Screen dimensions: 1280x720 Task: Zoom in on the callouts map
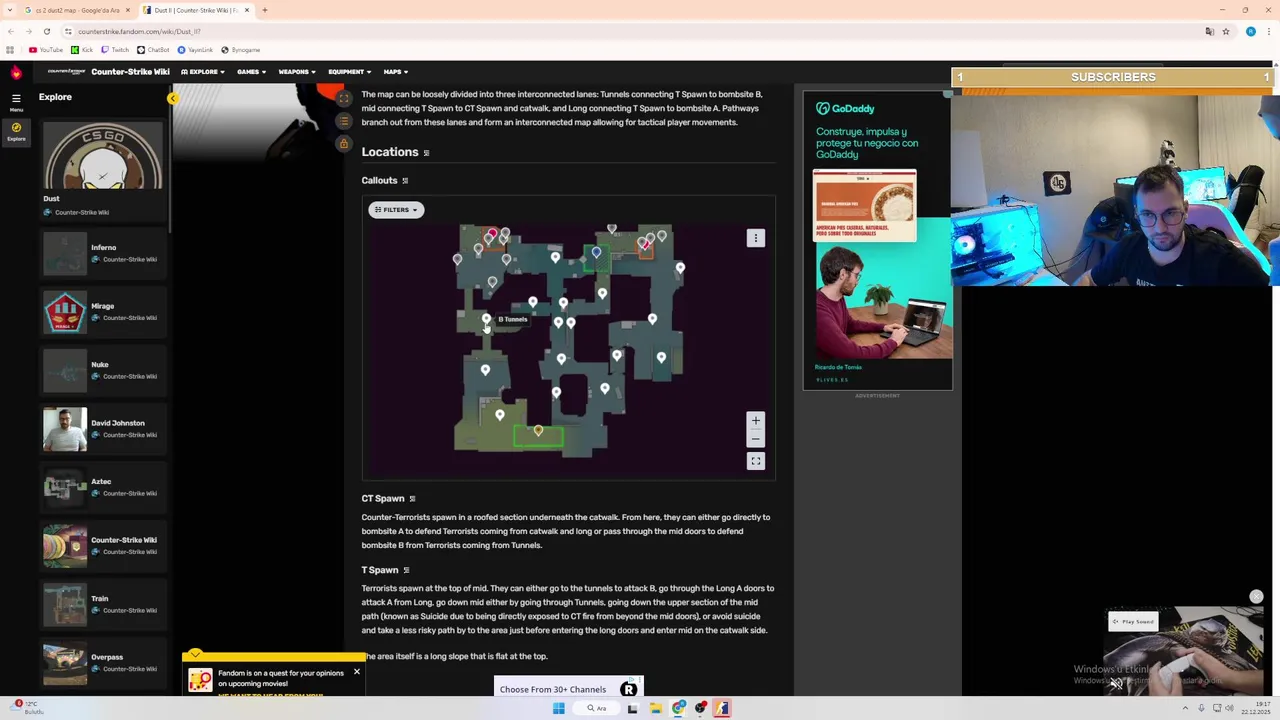[x=756, y=421]
